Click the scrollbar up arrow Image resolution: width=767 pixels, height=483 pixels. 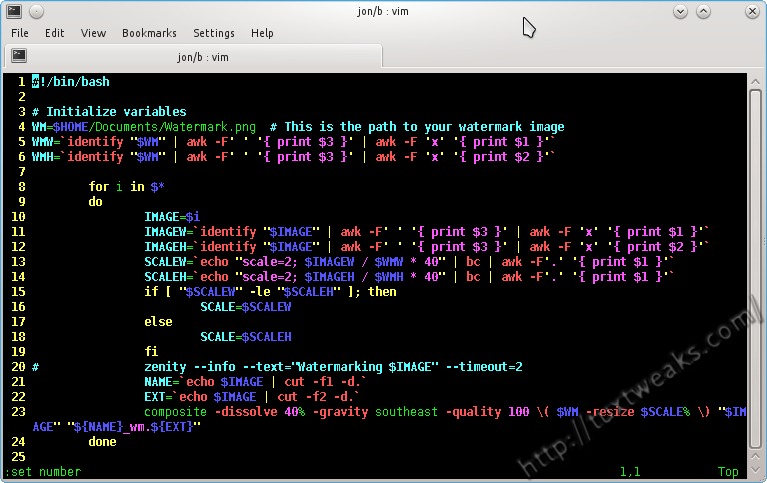[755, 81]
